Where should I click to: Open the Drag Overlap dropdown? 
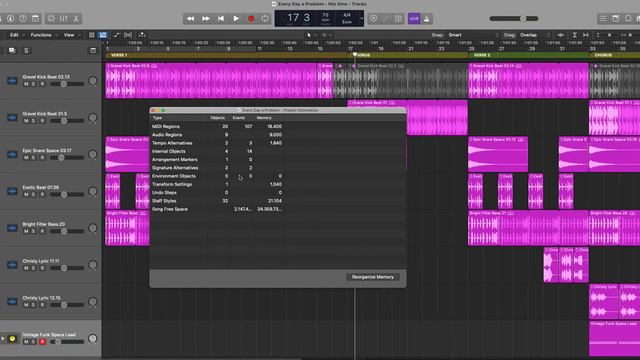pyautogui.click(x=535, y=35)
